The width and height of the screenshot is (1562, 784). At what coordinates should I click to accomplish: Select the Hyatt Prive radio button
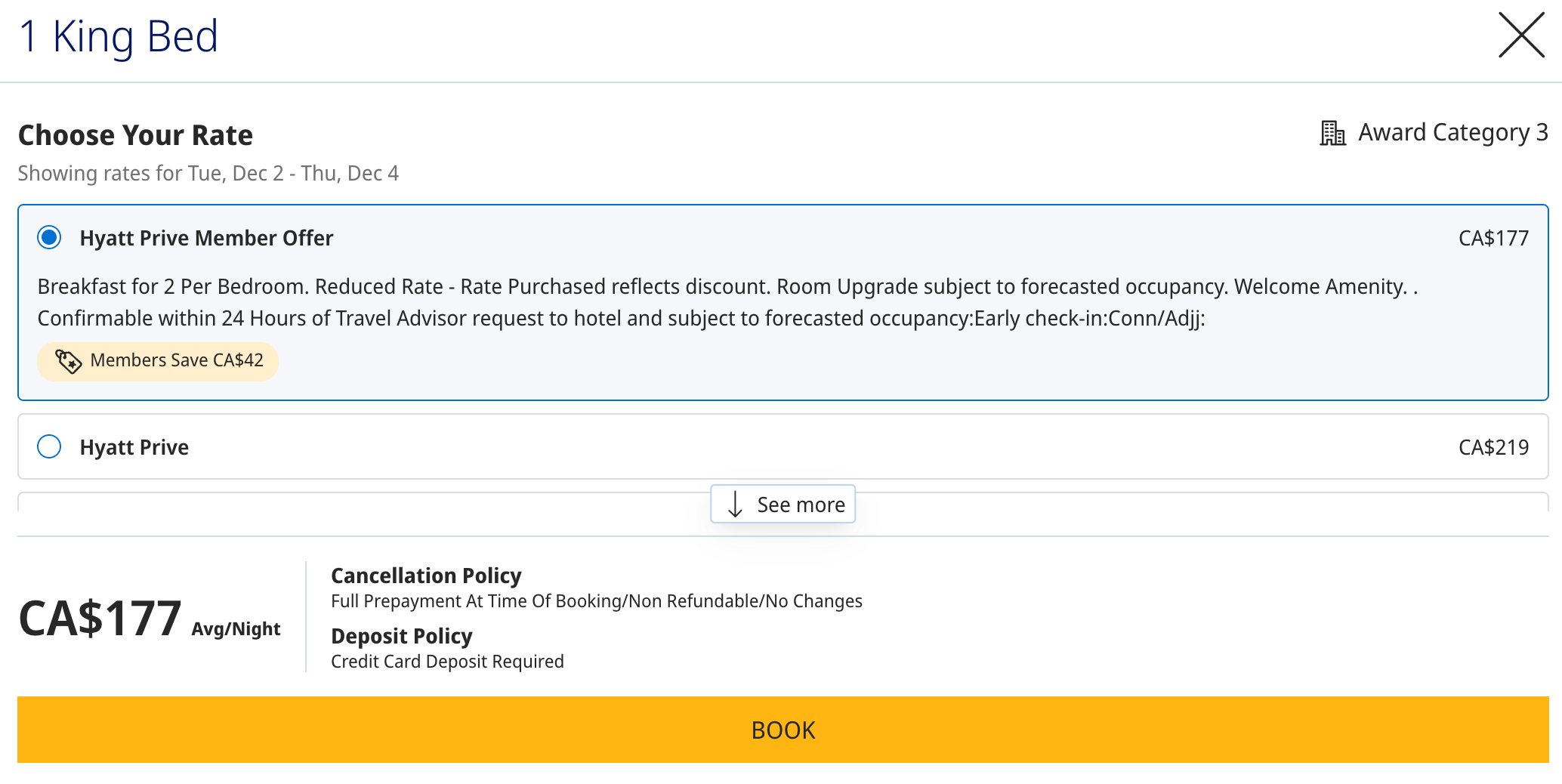(49, 447)
